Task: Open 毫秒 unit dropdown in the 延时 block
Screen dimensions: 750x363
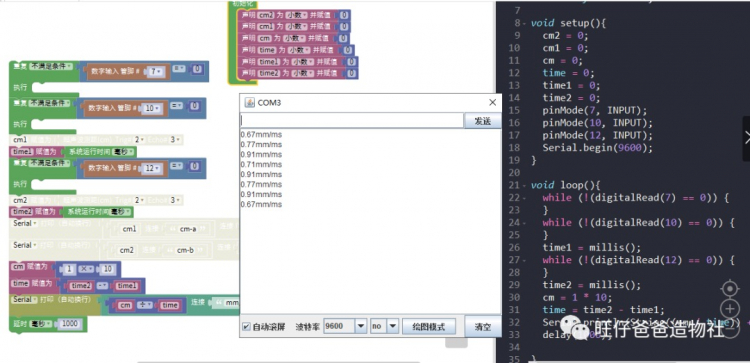Action: [x=42, y=324]
